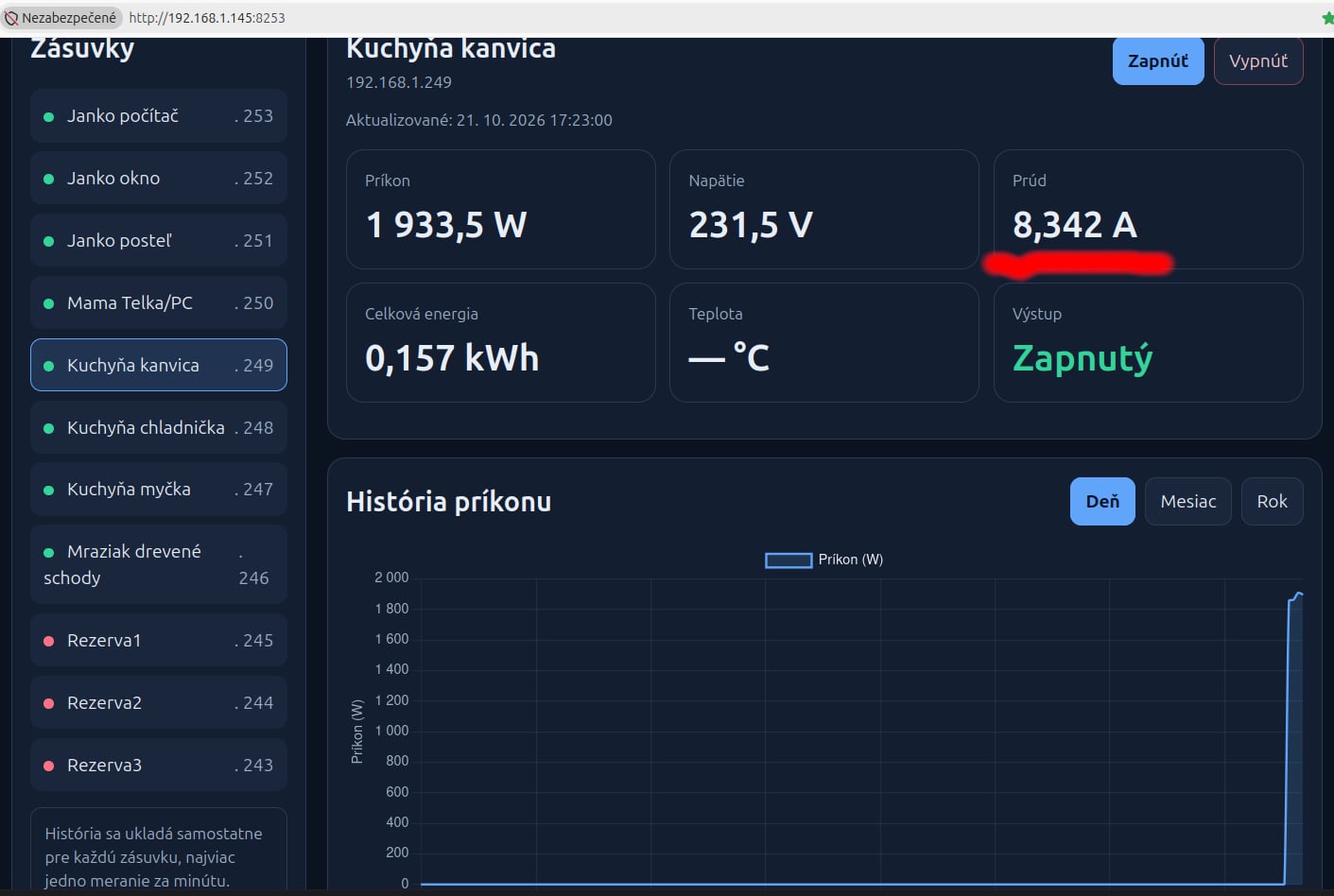Select the Mama Telka/PC socket
1334x896 pixels.
pos(159,303)
